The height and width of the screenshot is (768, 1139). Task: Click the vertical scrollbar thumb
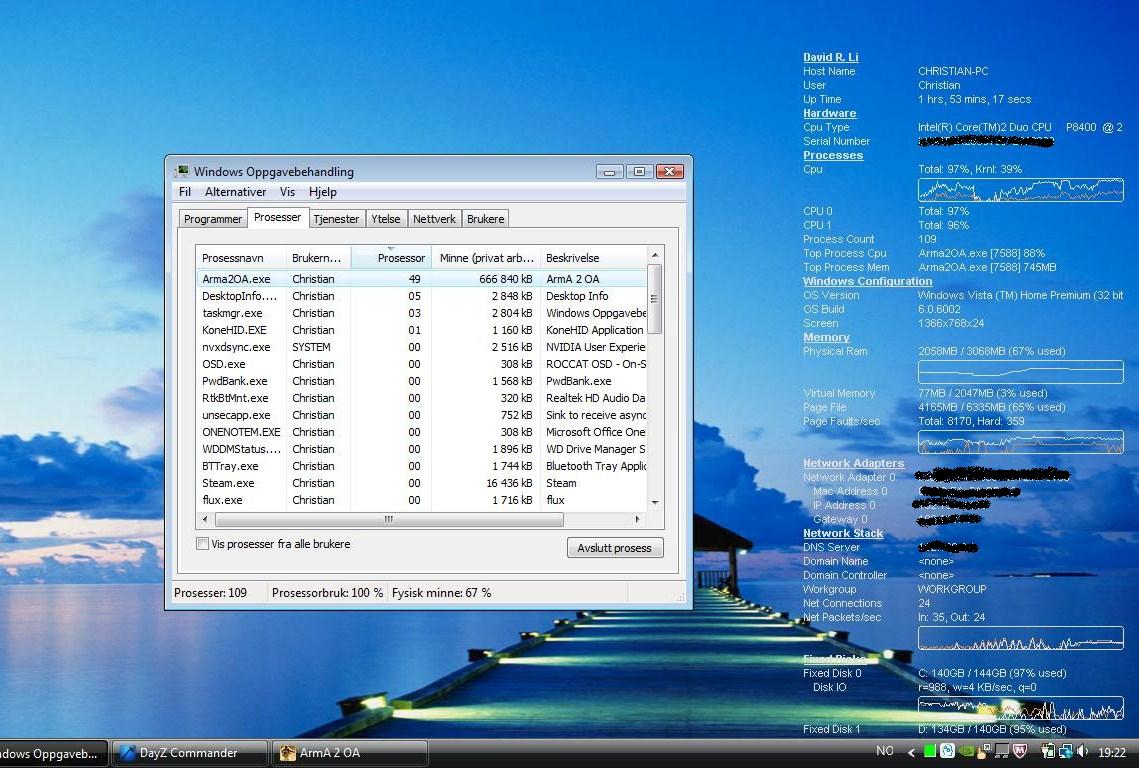pos(654,299)
